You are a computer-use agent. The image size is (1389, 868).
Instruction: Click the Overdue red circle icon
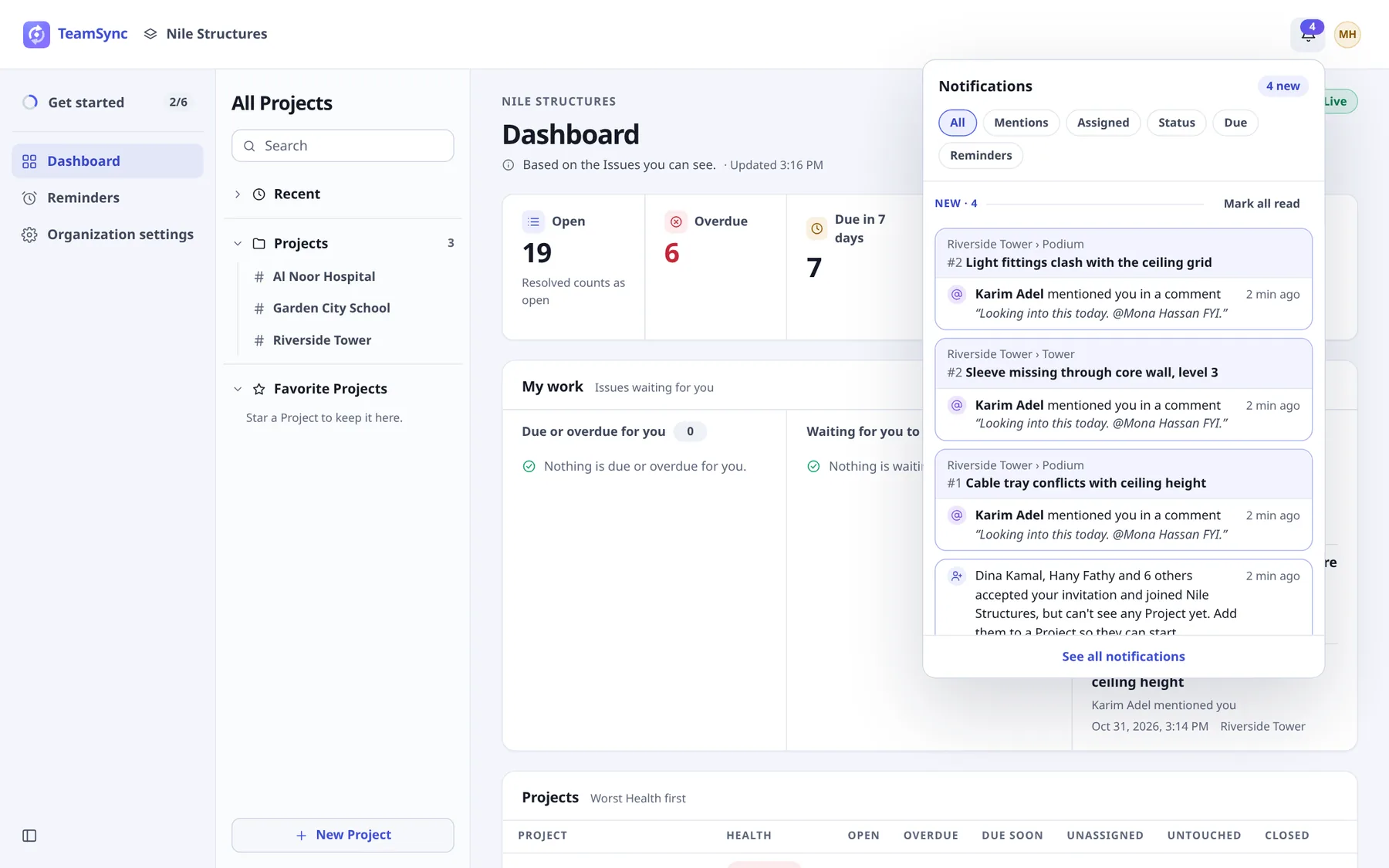(x=676, y=221)
